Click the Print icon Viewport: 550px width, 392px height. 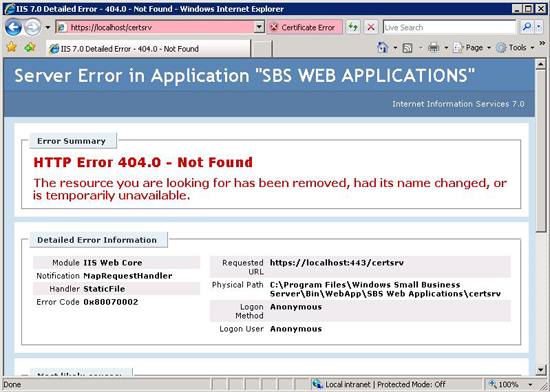[x=434, y=48]
